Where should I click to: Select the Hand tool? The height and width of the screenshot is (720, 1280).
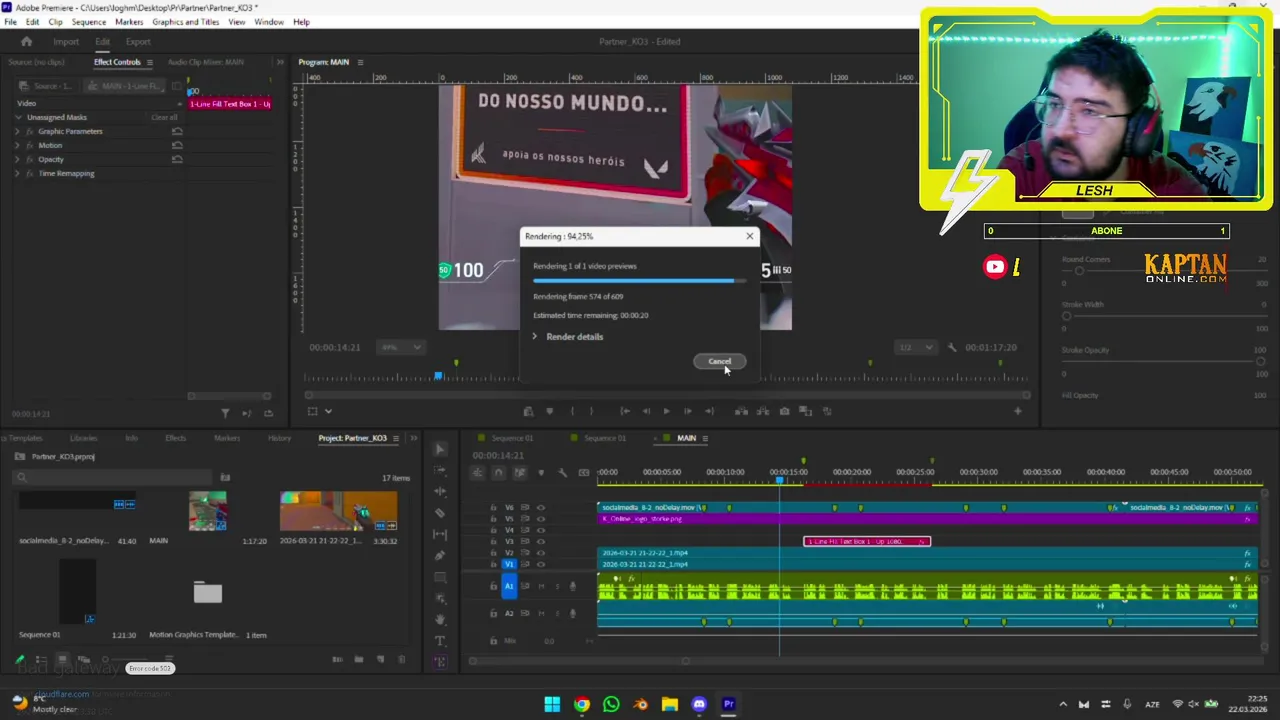[x=440, y=620]
